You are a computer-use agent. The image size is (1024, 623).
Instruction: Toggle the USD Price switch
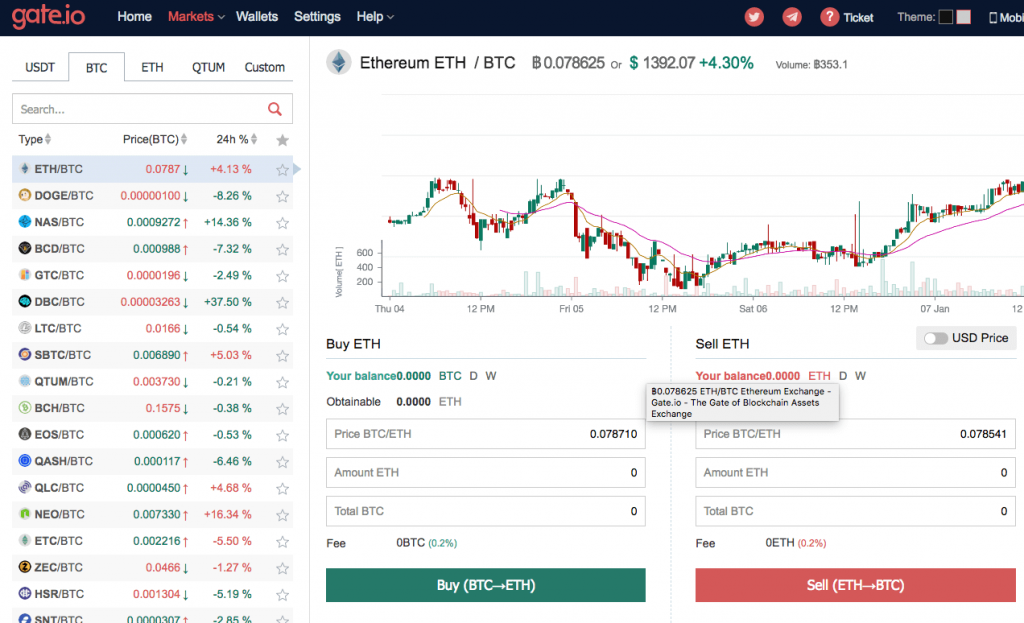(935, 338)
